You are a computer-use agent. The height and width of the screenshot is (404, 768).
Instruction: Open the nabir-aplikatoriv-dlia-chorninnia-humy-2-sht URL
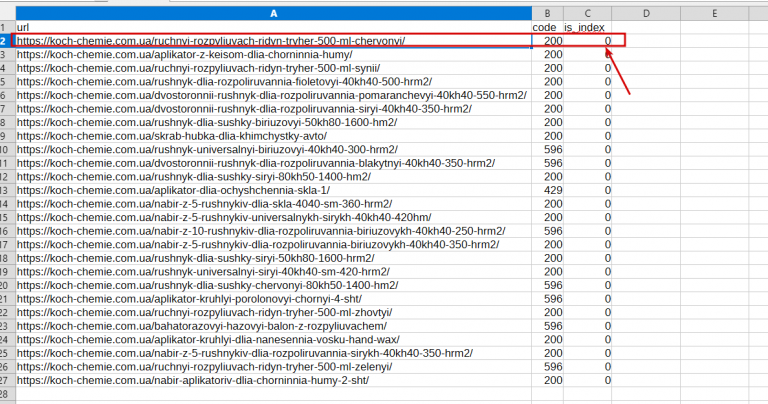tap(193, 380)
